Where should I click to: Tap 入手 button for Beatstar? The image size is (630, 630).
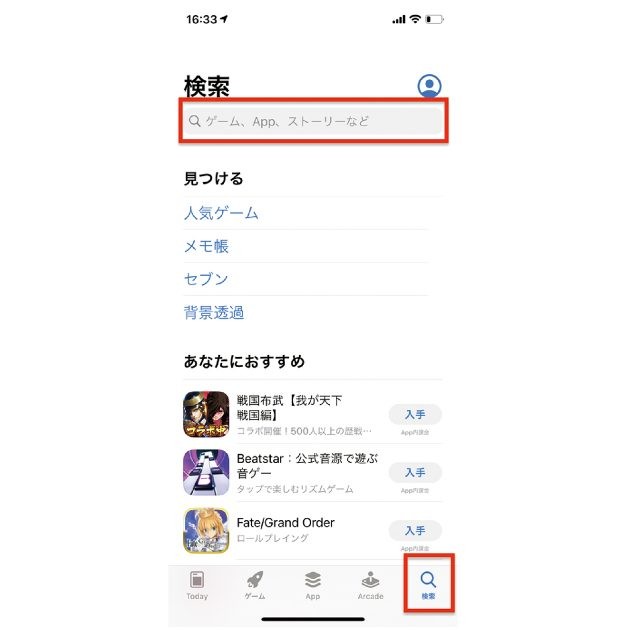415,472
